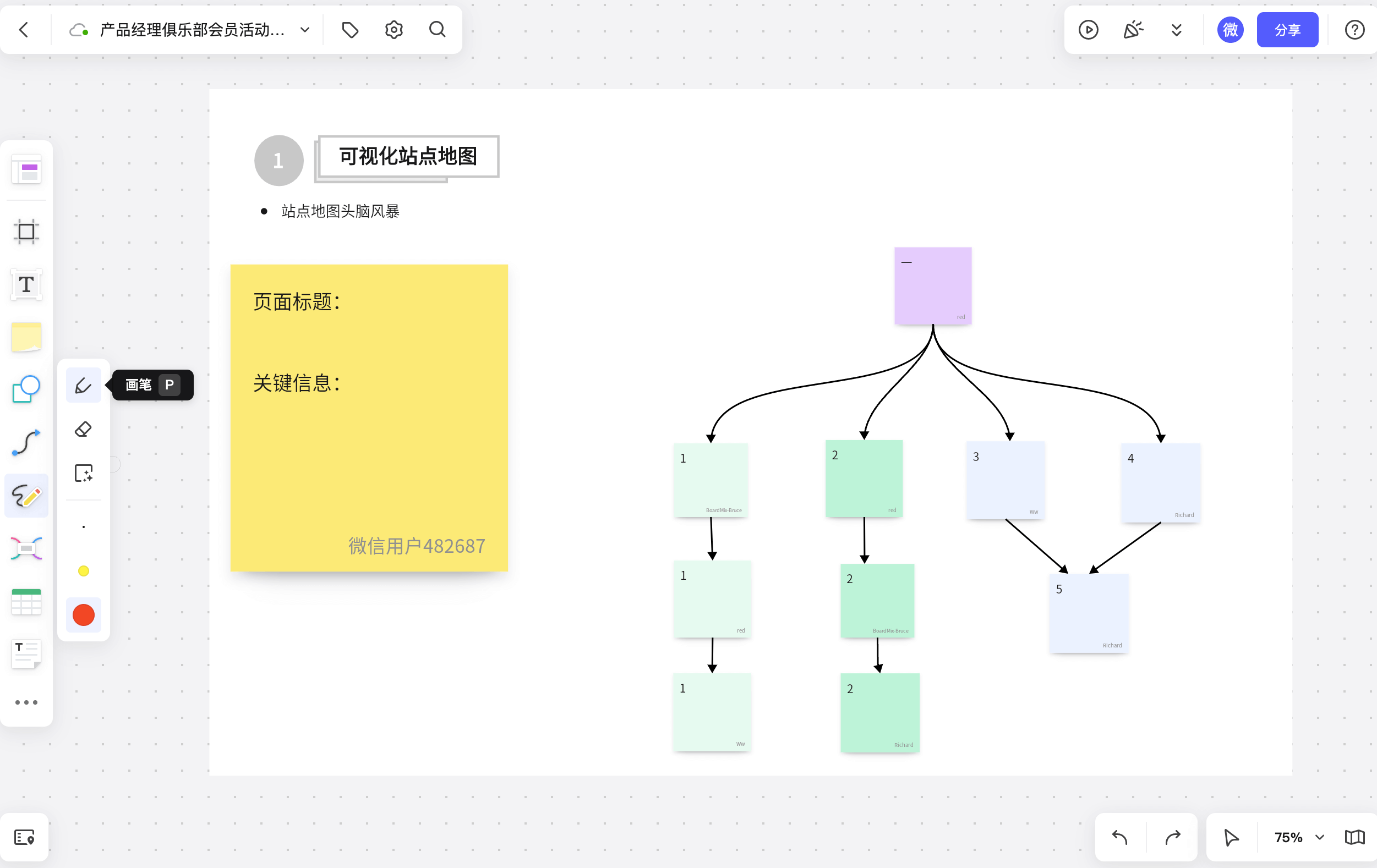Open the outline panel icon bottom-left

24,837
